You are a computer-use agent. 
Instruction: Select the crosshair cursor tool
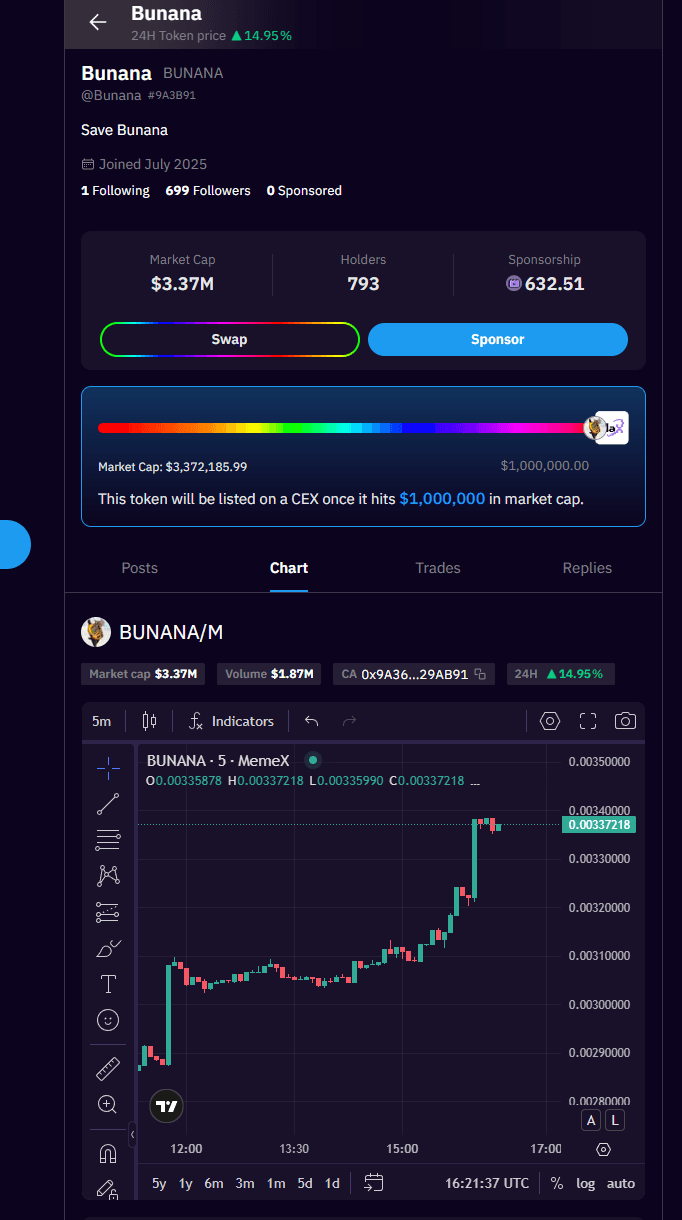(108, 767)
